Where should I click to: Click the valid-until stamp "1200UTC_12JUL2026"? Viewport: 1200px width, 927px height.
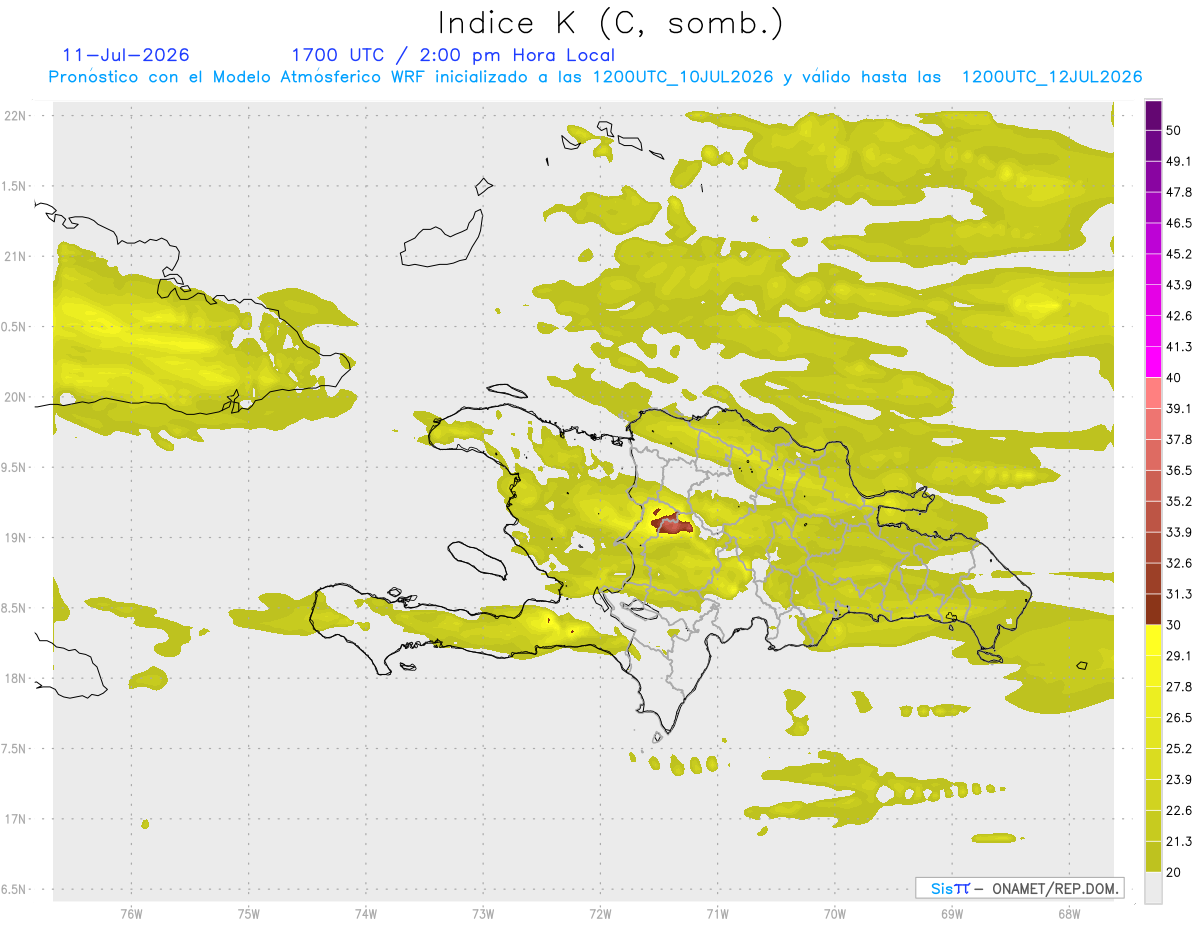click(x=1052, y=77)
